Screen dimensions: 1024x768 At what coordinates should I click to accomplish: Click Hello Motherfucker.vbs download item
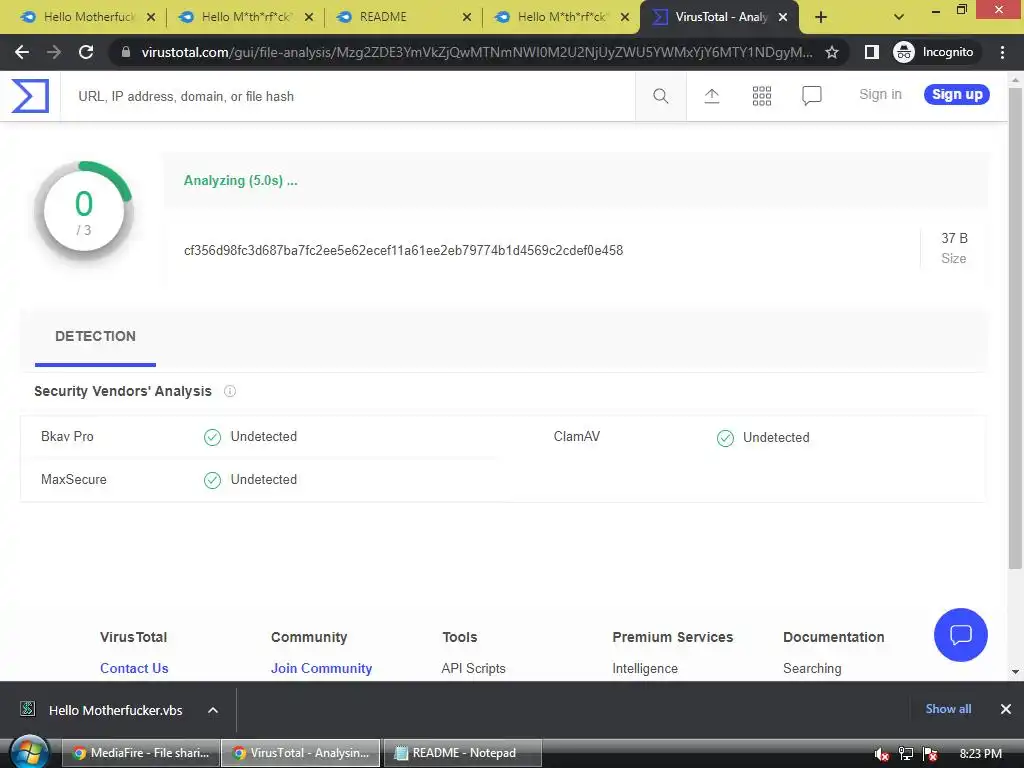tap(116, 710)
